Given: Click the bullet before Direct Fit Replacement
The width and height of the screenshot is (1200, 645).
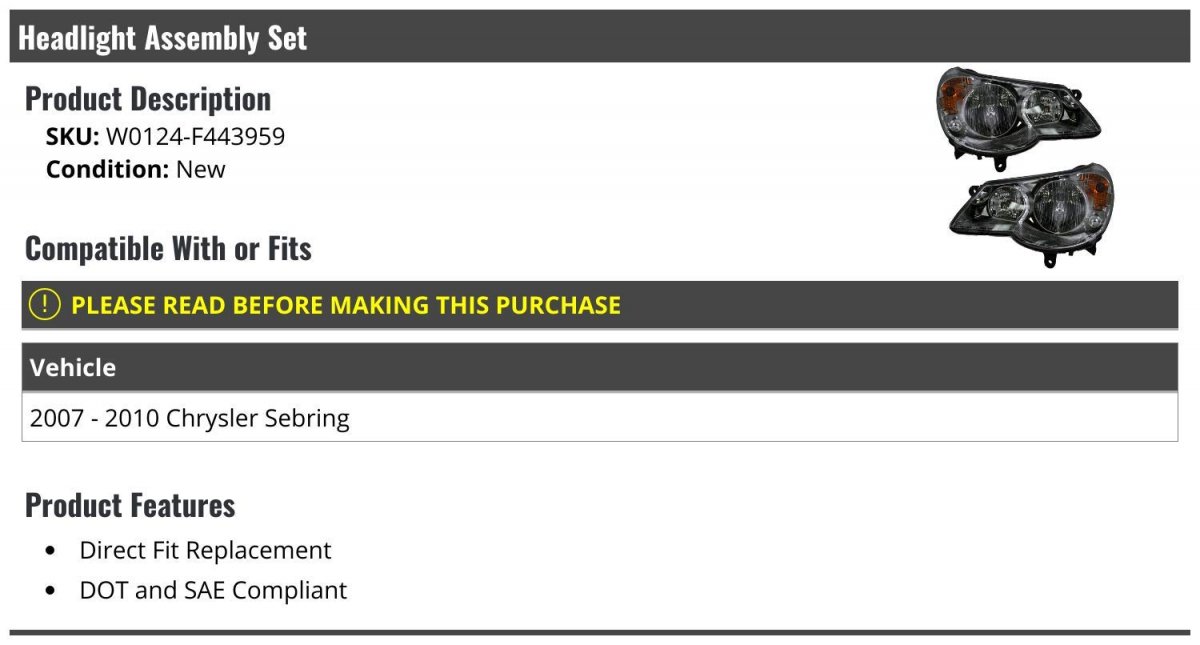Looking at the screenshot, I should click(51, 552).
